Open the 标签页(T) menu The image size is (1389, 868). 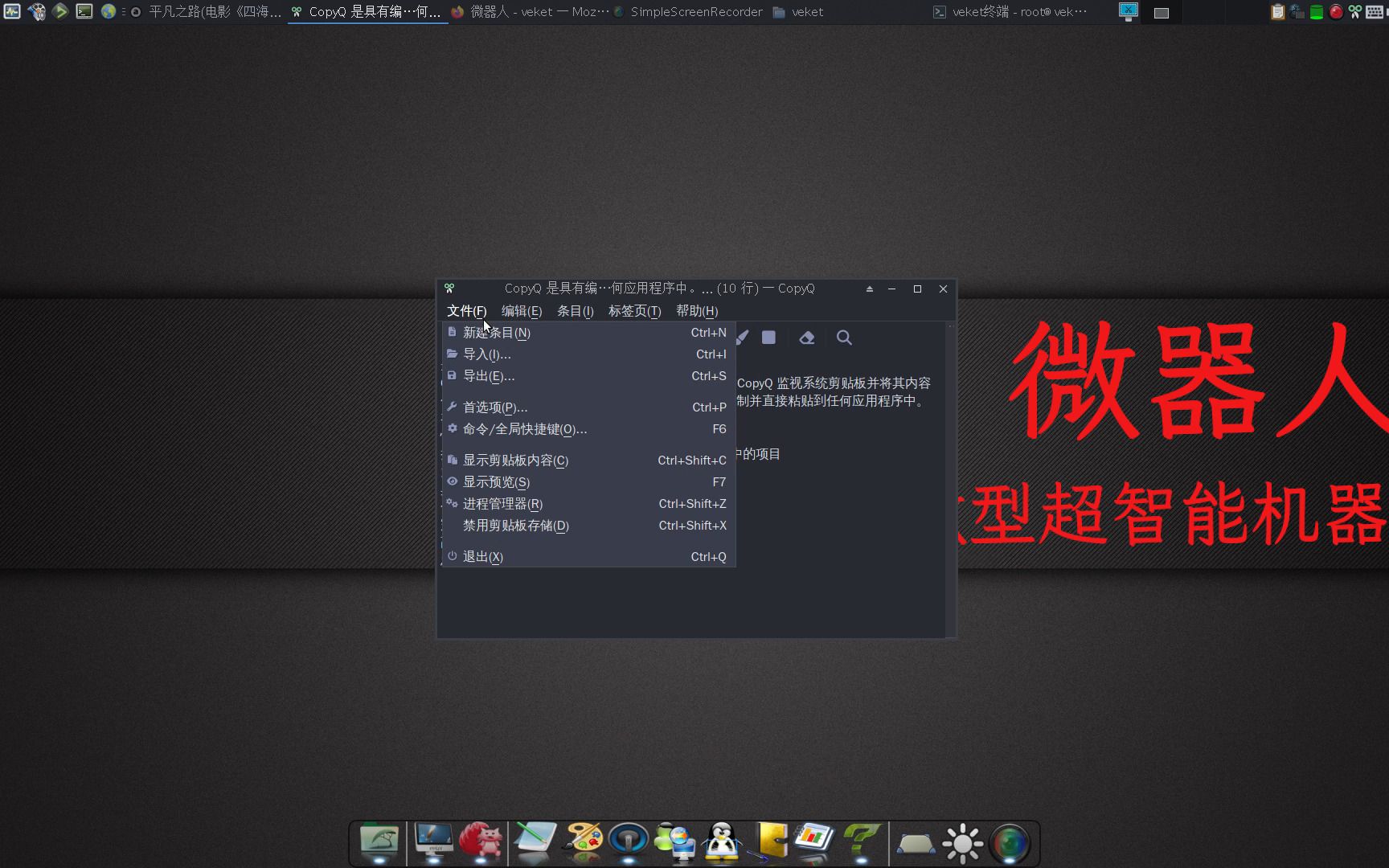634,311
